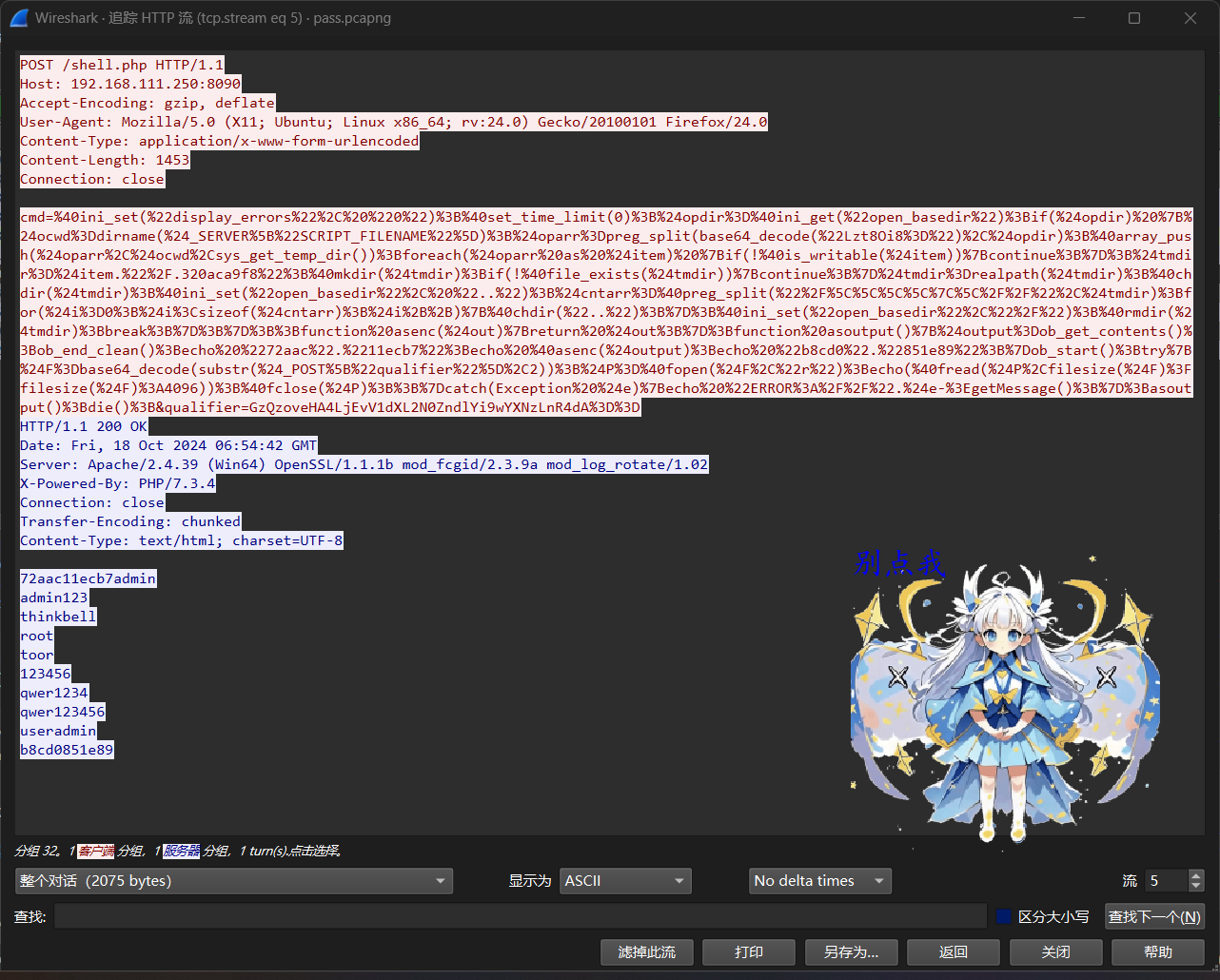This screenshot has width=1220, height=980.
Task: Click the 滤掉此流 button
Action: click(647, 951)
